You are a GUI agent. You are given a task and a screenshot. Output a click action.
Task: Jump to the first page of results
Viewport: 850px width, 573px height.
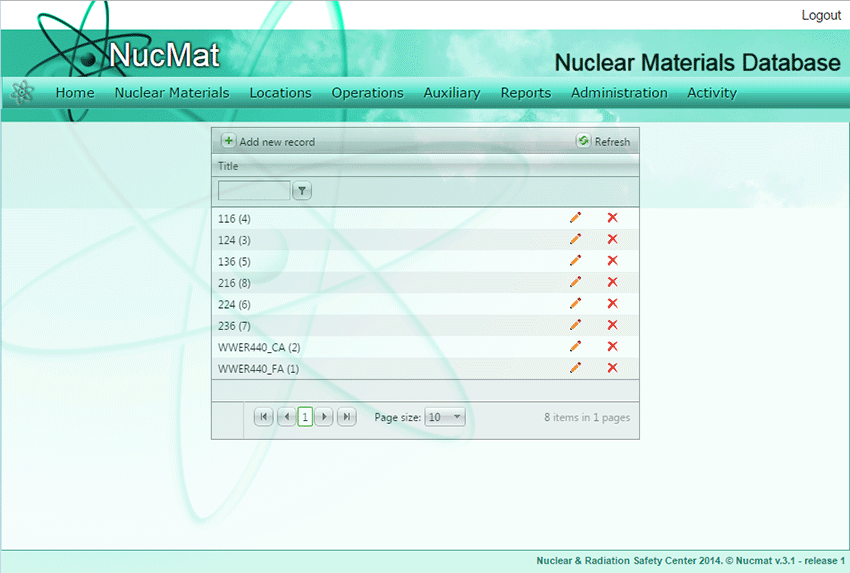click(263, 417)
